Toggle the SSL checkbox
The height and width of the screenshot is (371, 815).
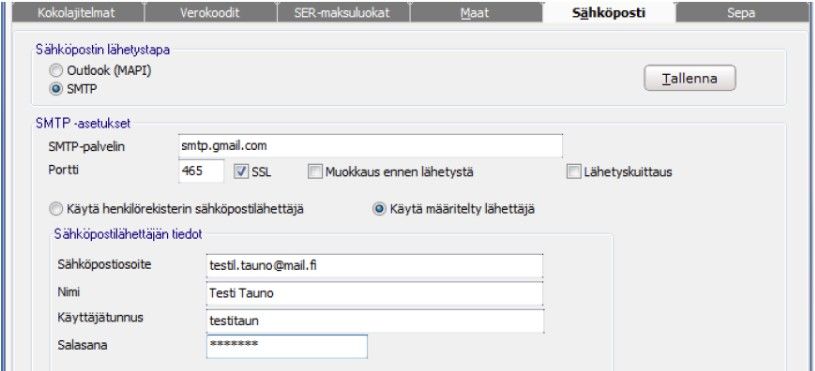pyautogui.click(x=242, y=172)
